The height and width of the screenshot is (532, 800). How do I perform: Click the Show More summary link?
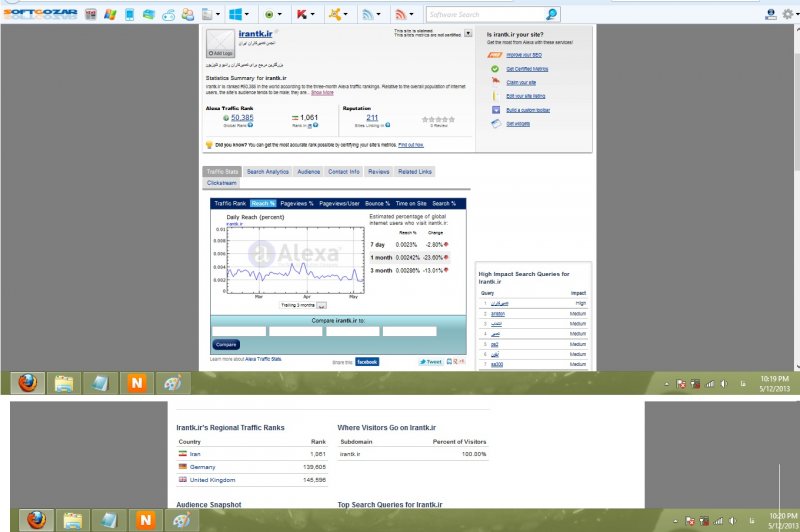click(322, 93)
